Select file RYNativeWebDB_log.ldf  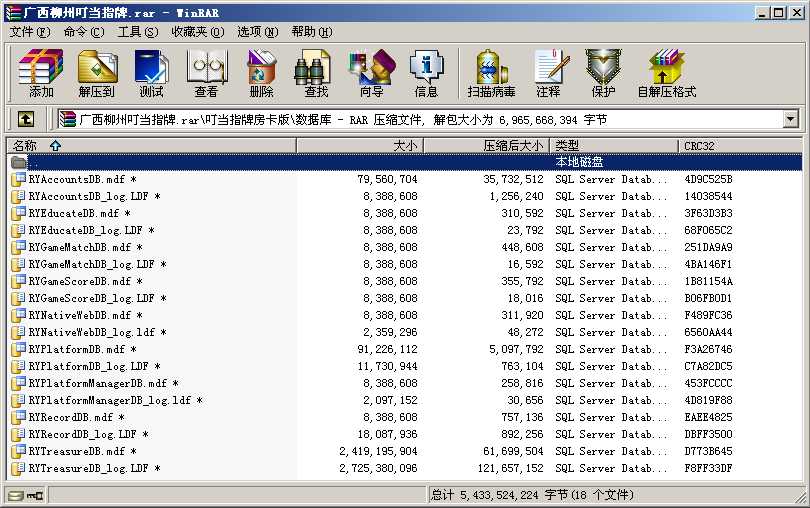[97, 332]
